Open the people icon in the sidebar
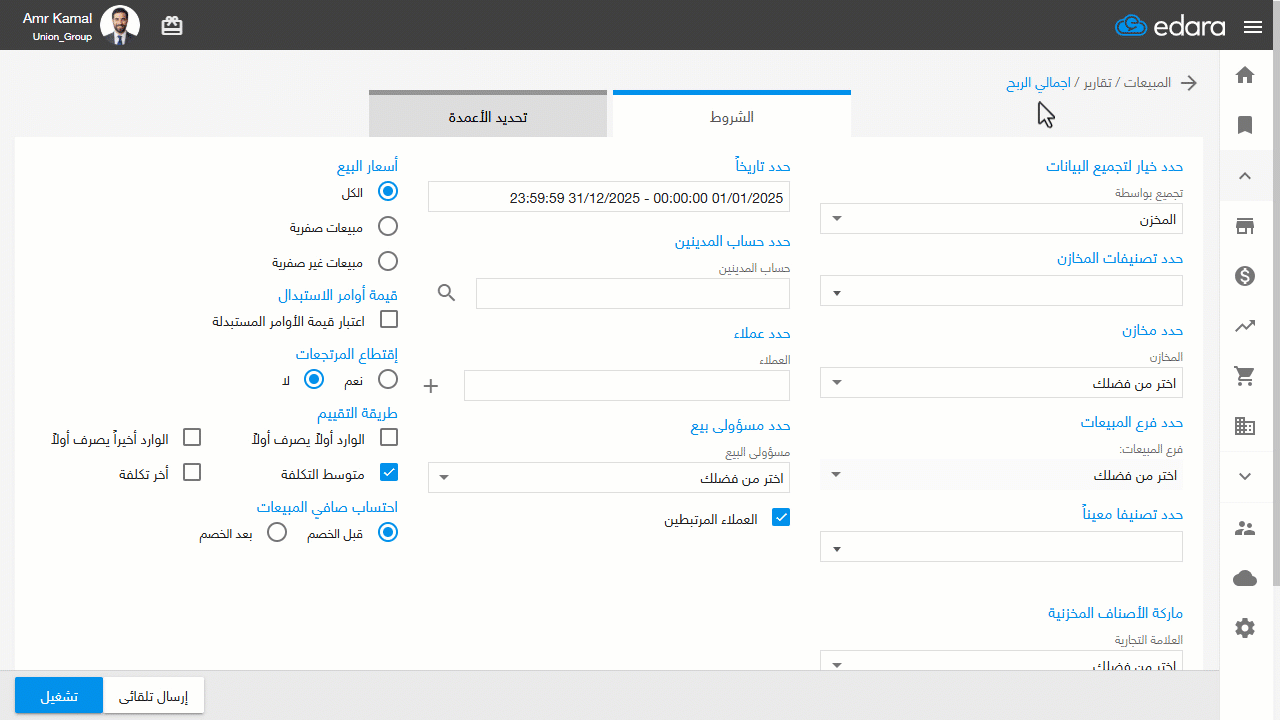The image size is (1280, 720). pyautogui.click(x=1245, y=529)
